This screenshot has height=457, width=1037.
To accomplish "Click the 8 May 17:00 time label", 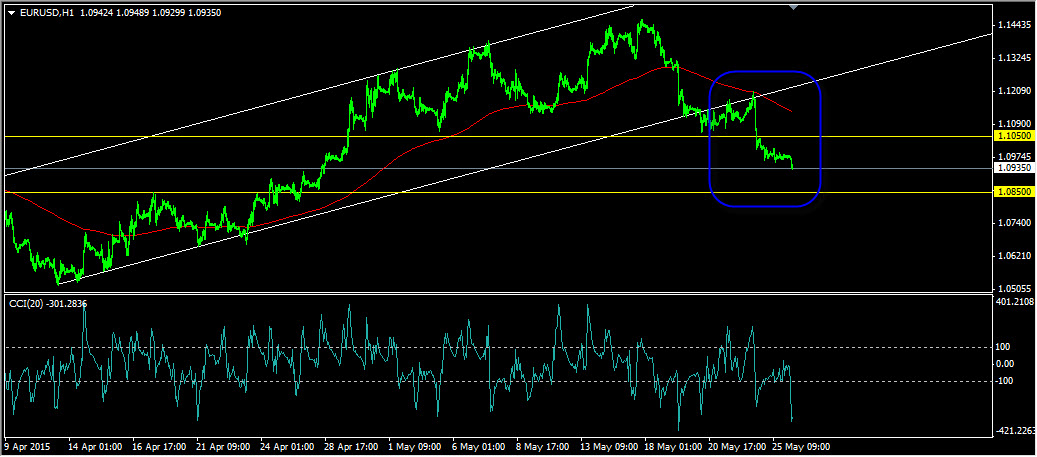I will [544, 446].
